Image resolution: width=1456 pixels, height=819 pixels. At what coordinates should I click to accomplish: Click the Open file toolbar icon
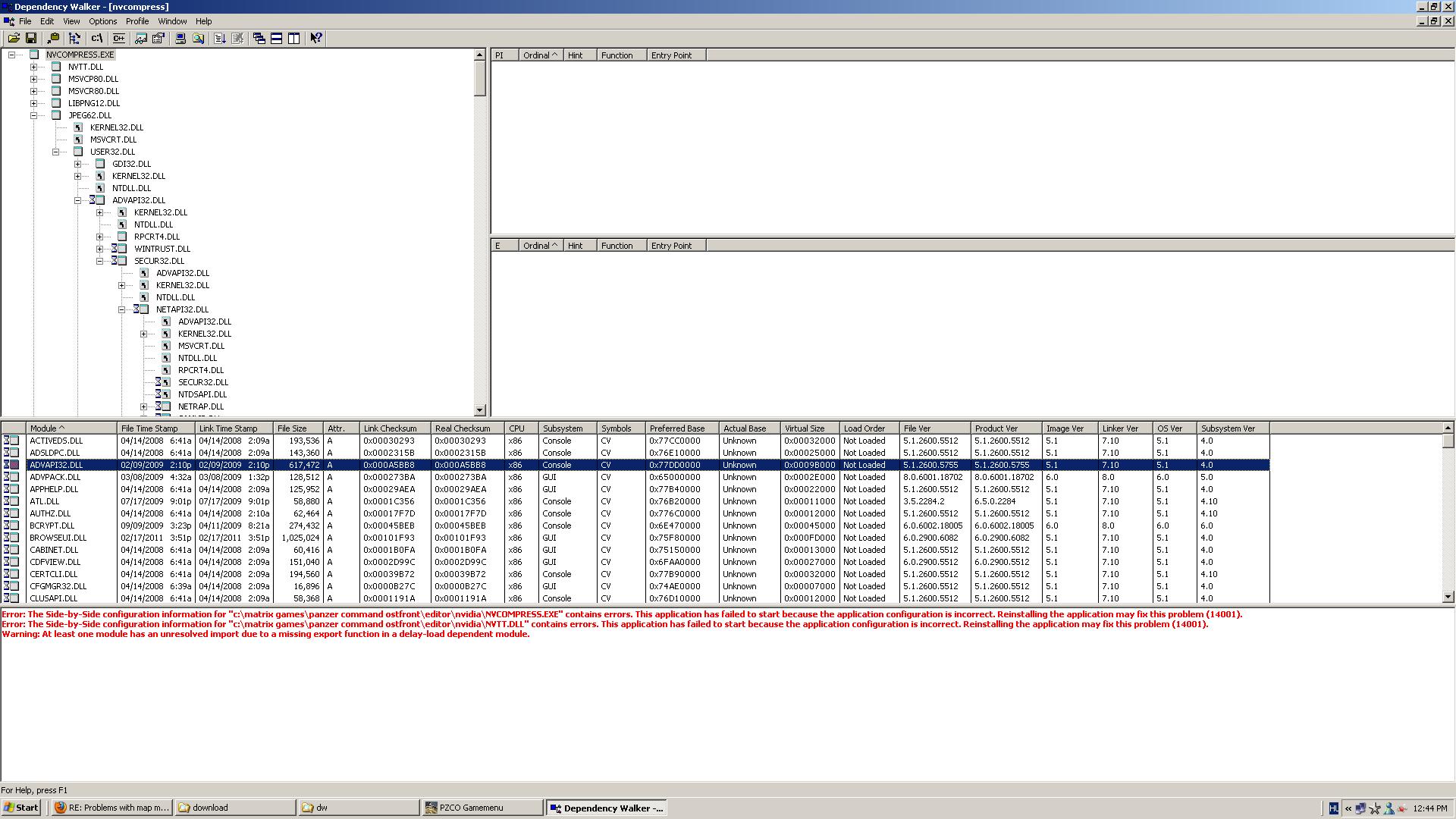click(13, 38)
